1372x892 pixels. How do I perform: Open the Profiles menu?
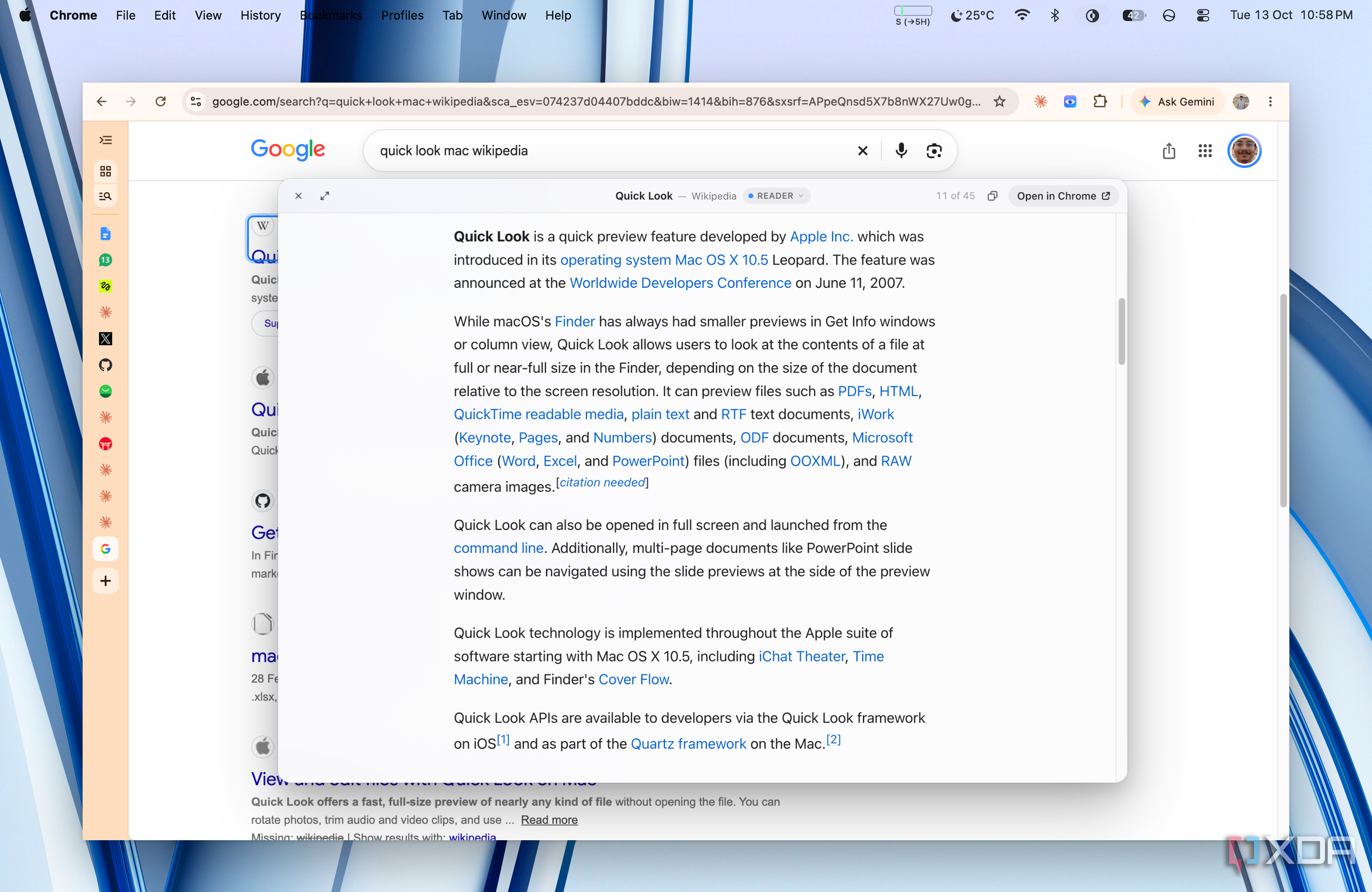(402, 15)
